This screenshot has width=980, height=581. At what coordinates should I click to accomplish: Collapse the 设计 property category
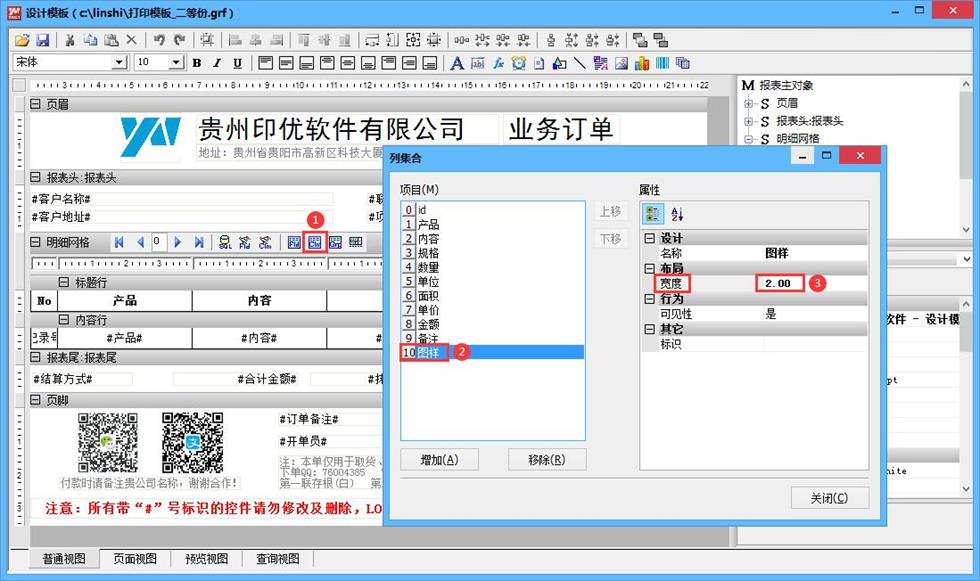650,238
